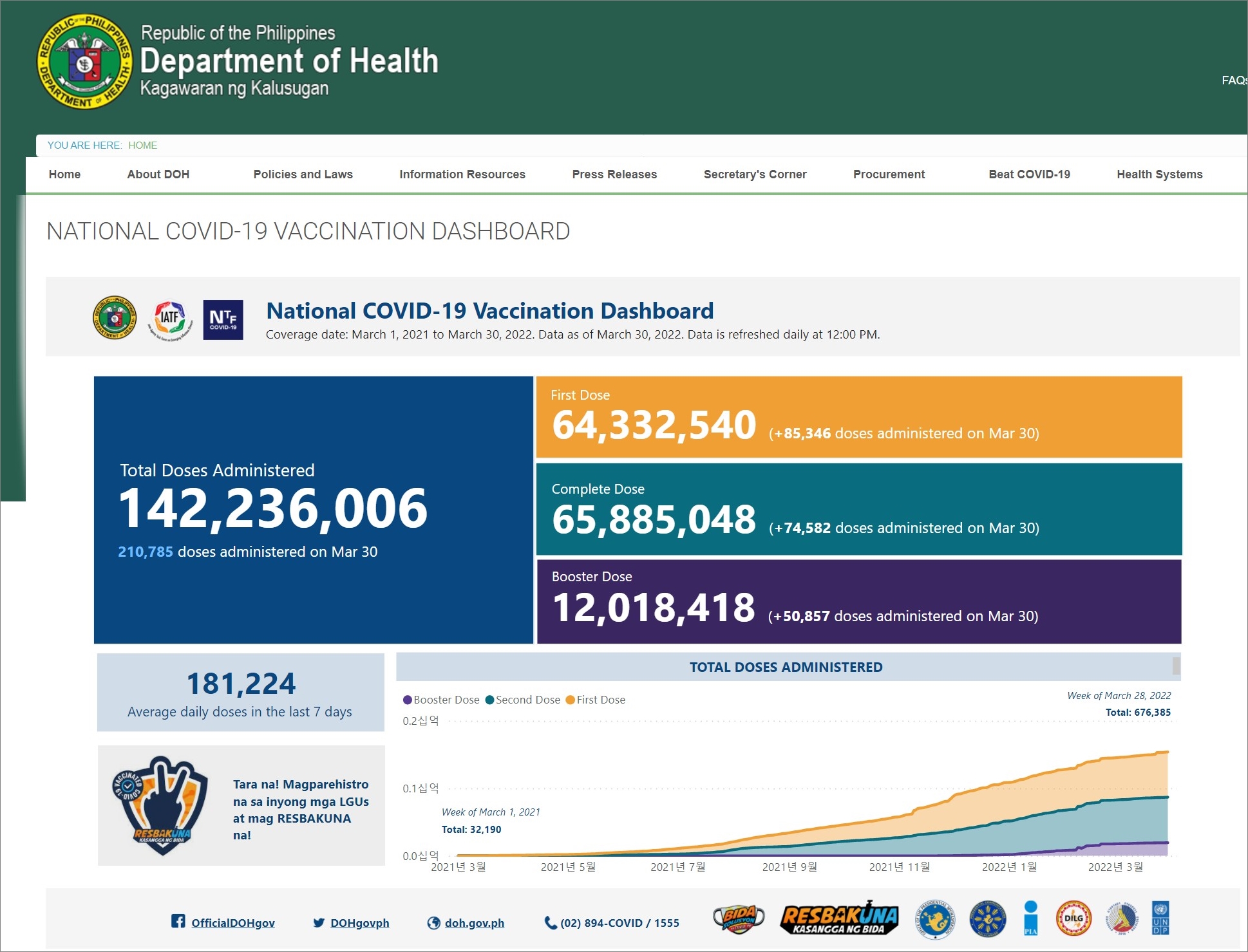The height and width of the screenshot is (952, 1248).
Task: Click the RESBAKUNA Kasangga ng Bida banner
Action: pyautogui.click(x=839, y=919)
